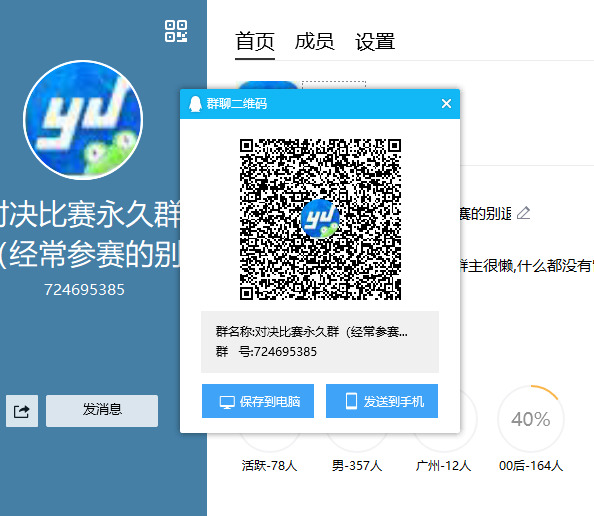Click the QQ penguin icon in dialog title
This screenshot has height=516, width=594.
click(x=195, y=103)
